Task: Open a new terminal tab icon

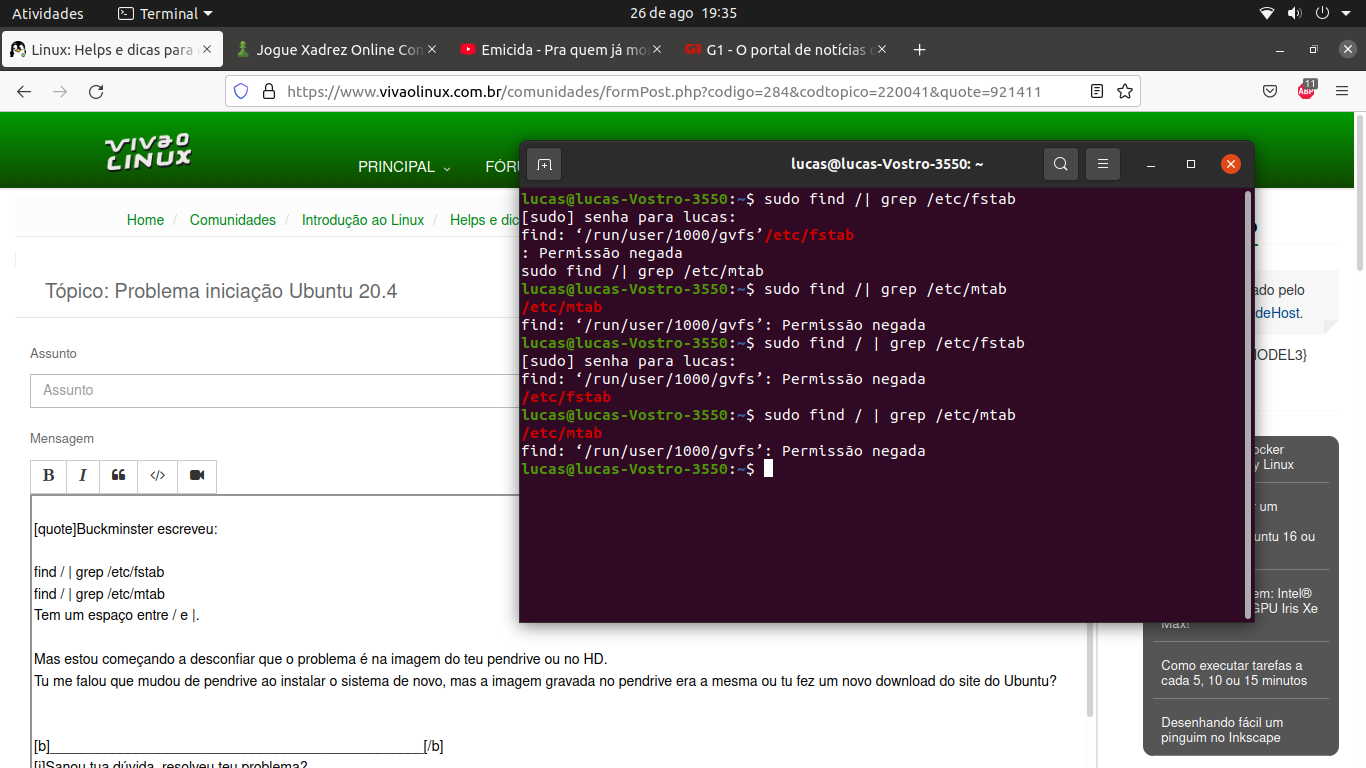Action: tap(545, 164)
